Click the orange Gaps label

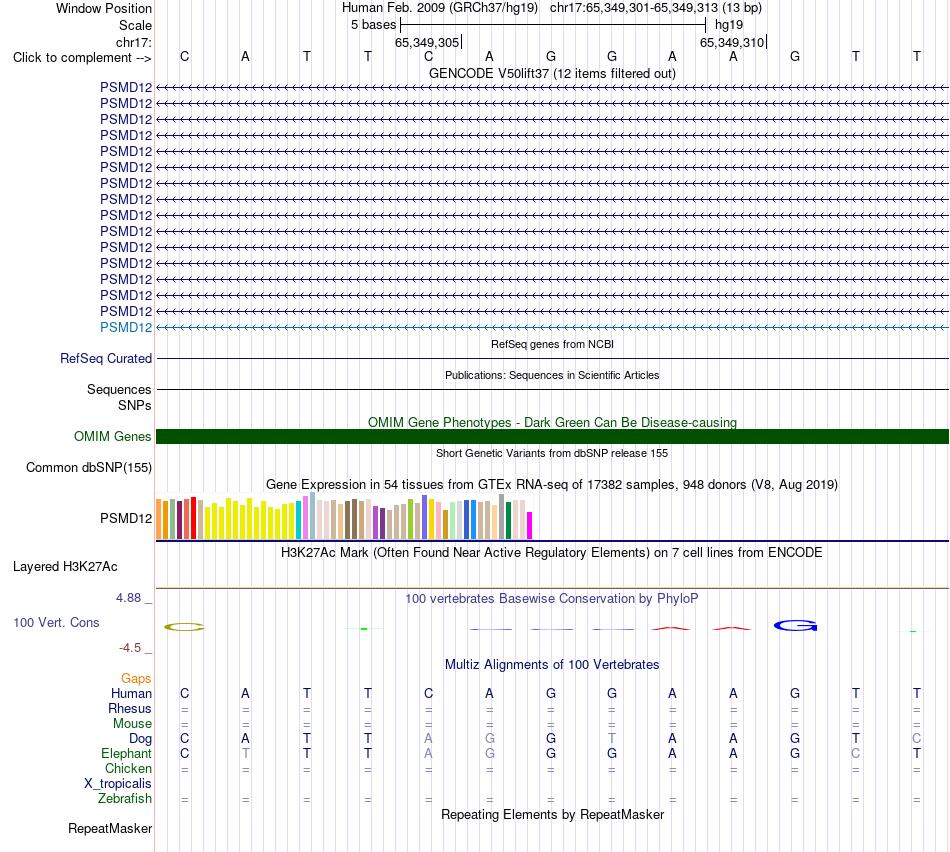136,678
